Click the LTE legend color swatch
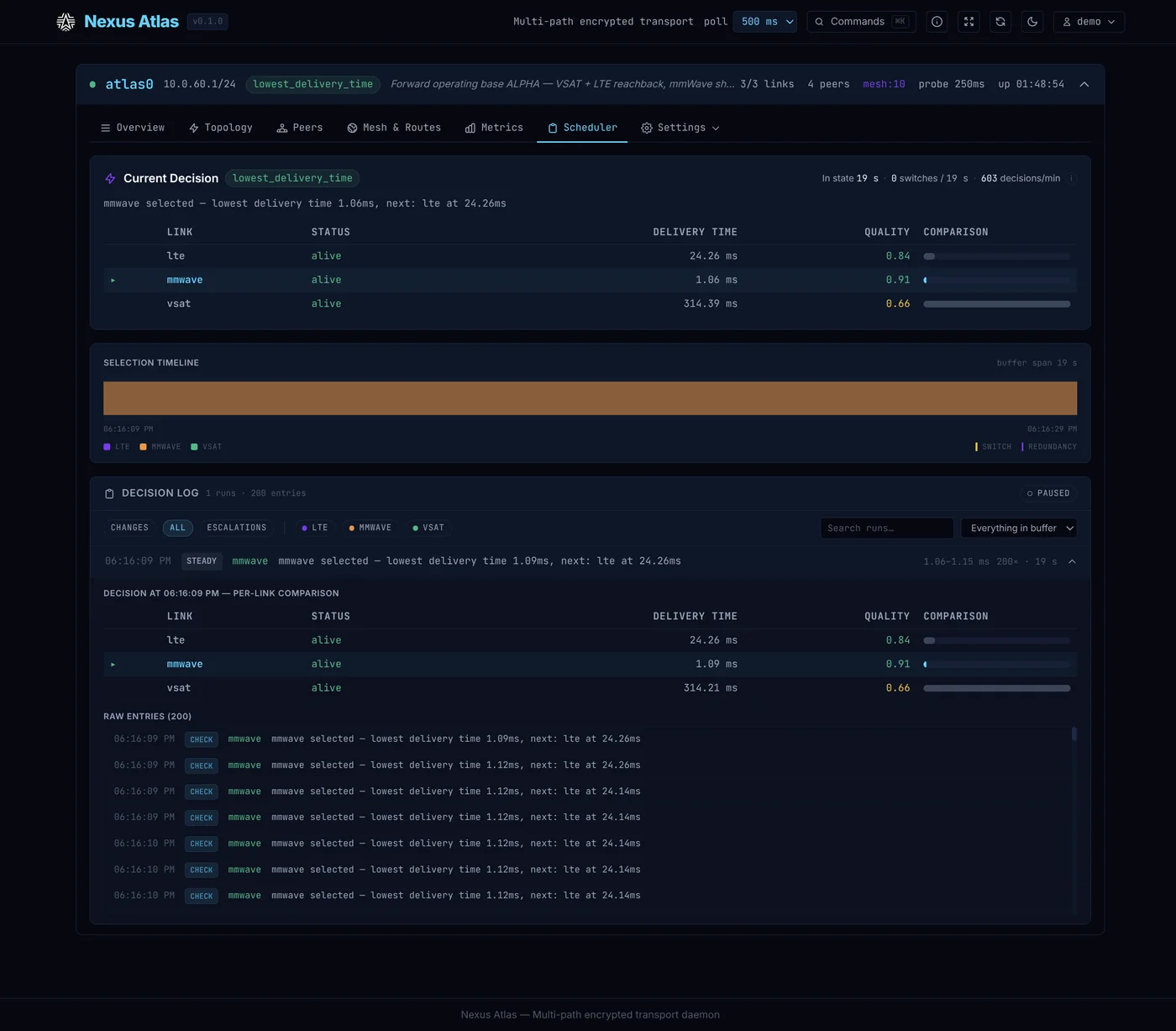Screen dimensions: 1176x1031 pyautogui.click(x=107, y=447)
